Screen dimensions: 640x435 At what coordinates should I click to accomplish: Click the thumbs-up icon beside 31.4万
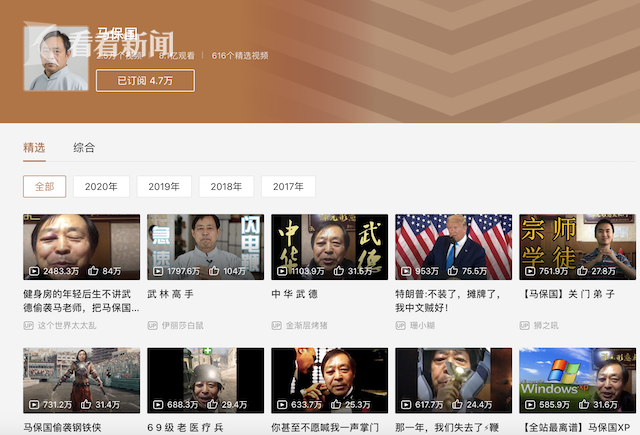click(x=86, y=404)
